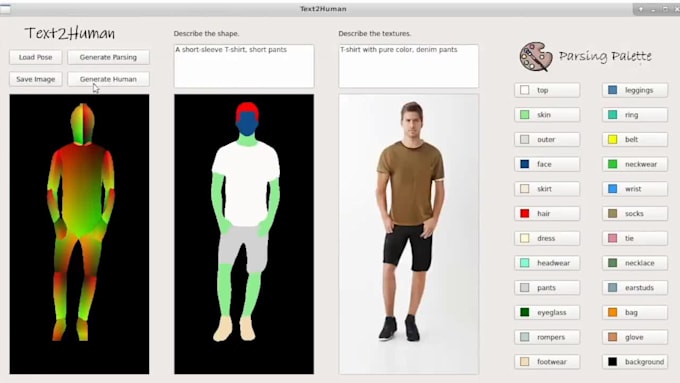Select the skin label in palette
Image resolution: width=680 pixels, height=383 pixels.
(544, 115)
